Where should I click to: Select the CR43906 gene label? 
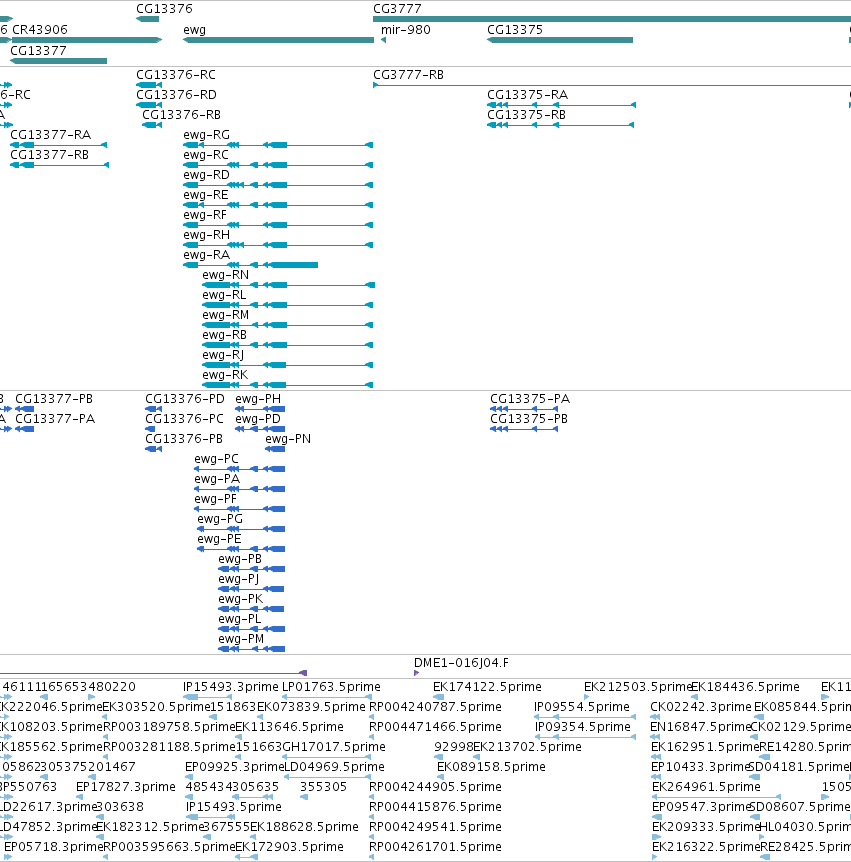(40, 30)
